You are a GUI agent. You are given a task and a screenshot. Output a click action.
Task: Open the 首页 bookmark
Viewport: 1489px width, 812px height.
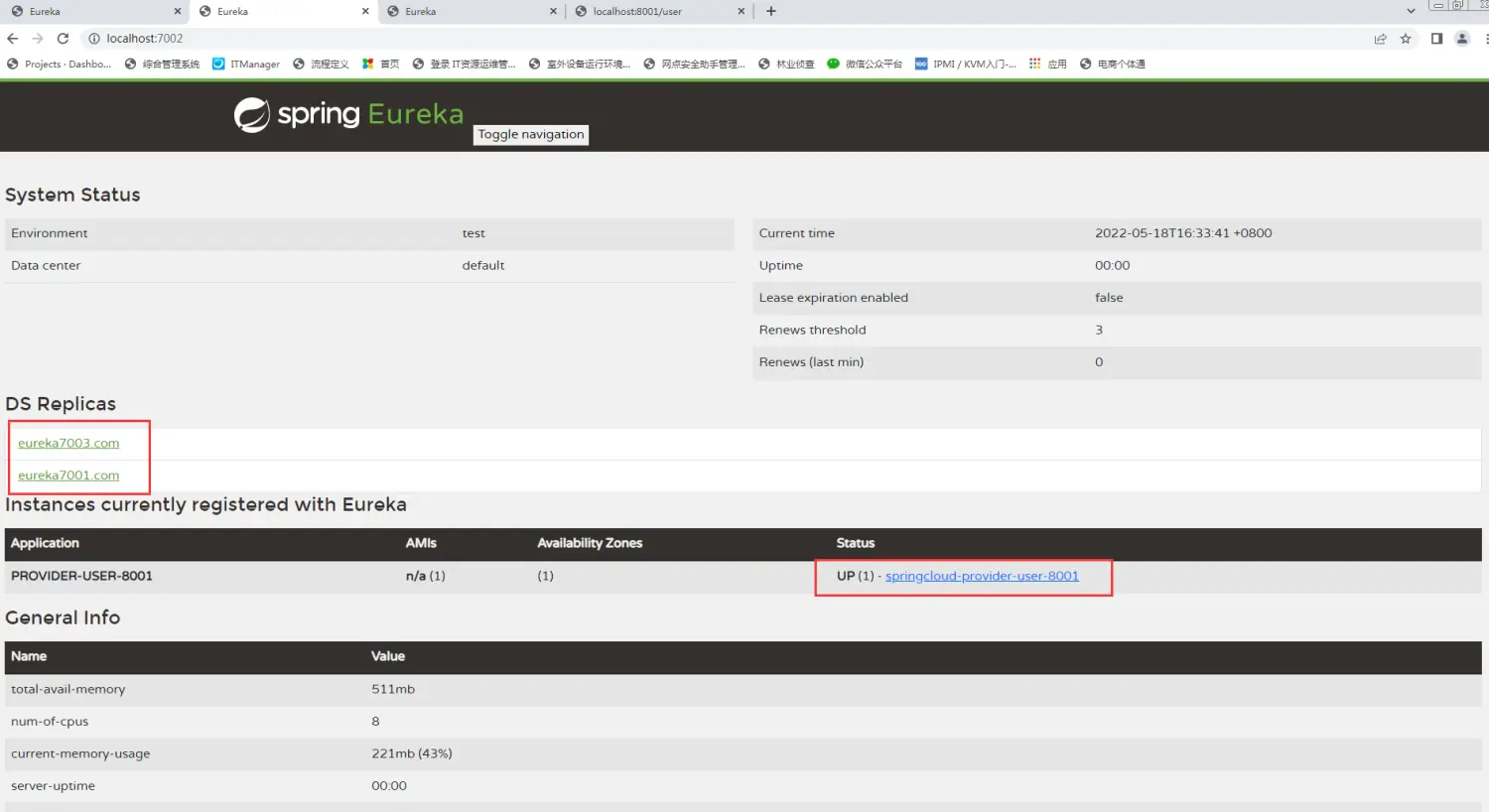click(x=381, y=64)
